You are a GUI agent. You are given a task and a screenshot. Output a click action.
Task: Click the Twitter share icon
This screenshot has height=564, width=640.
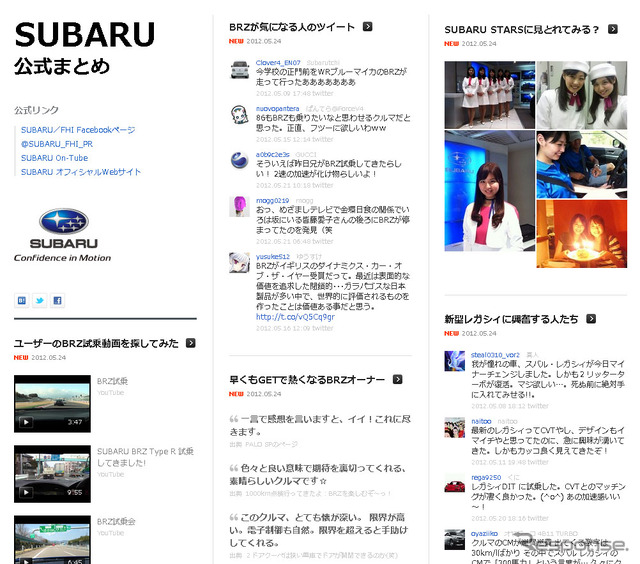tap(40, 301)
